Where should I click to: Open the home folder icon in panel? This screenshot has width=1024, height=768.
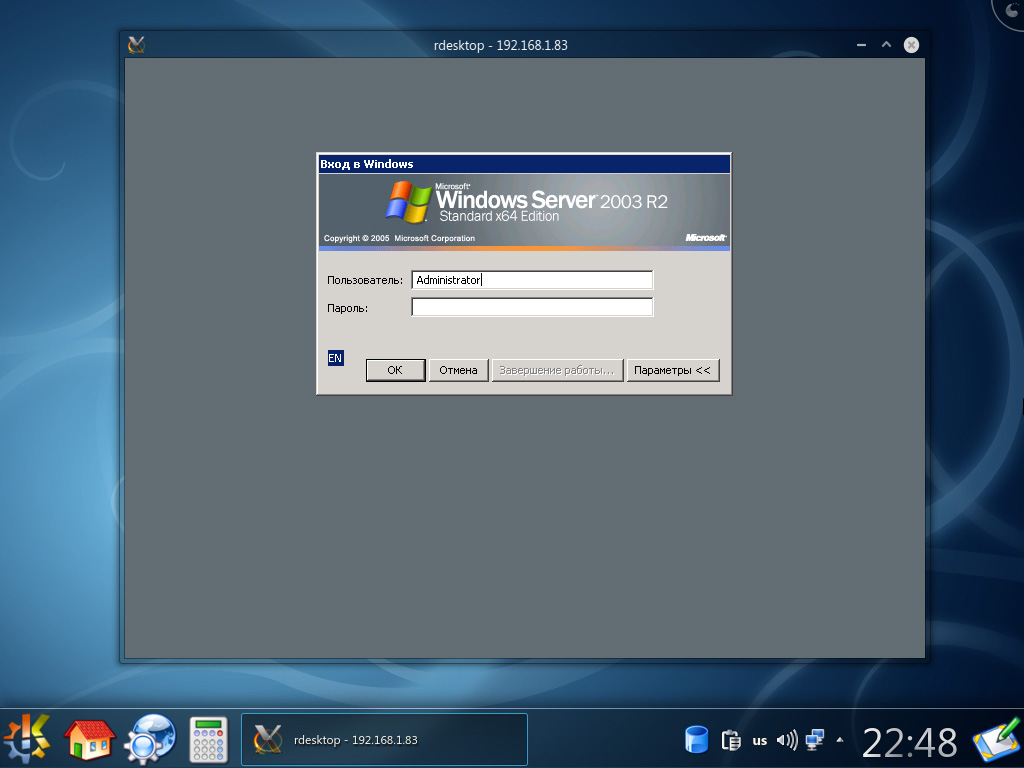[89, 739]
